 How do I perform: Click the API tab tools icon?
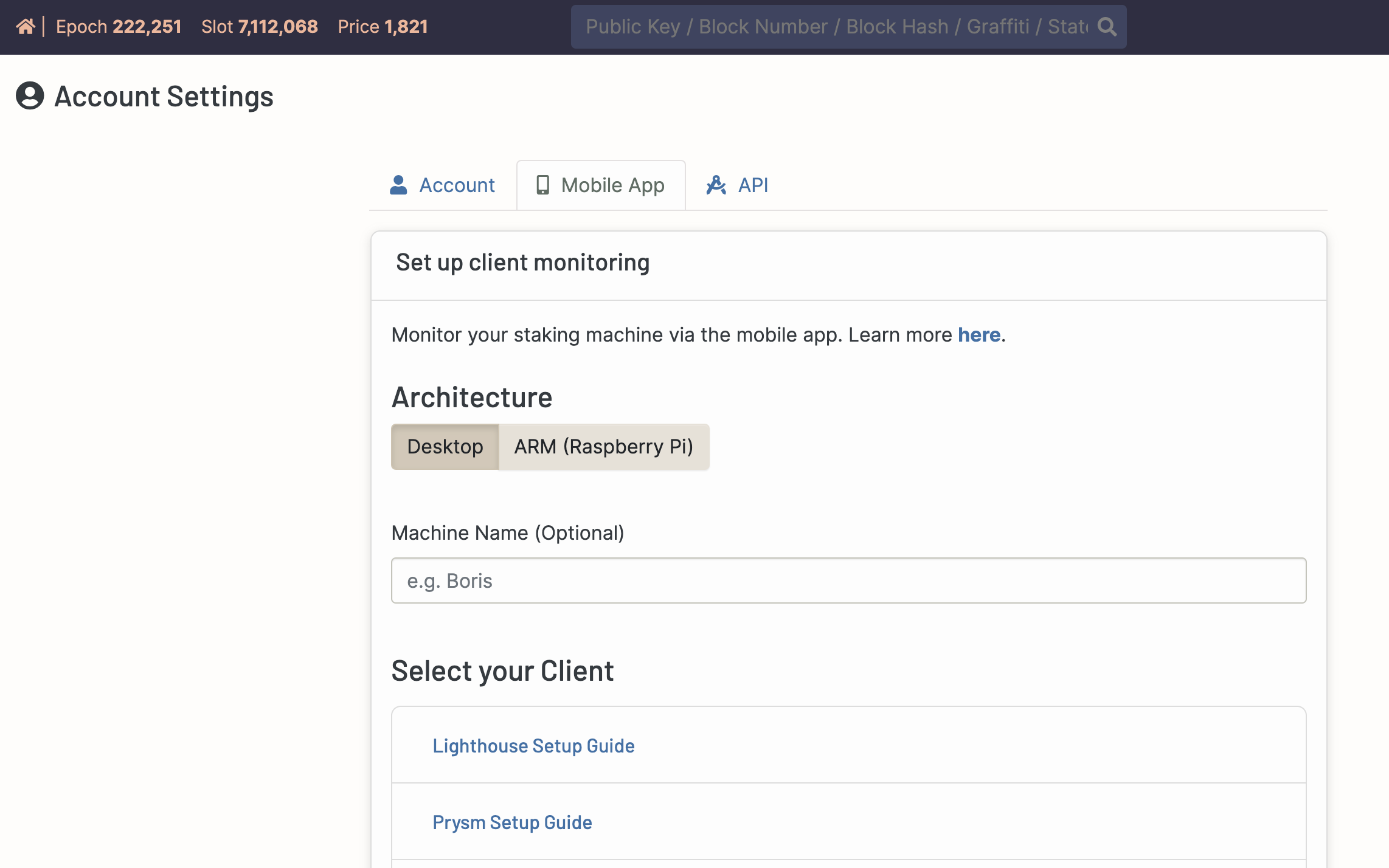click(x=716, y=185)
